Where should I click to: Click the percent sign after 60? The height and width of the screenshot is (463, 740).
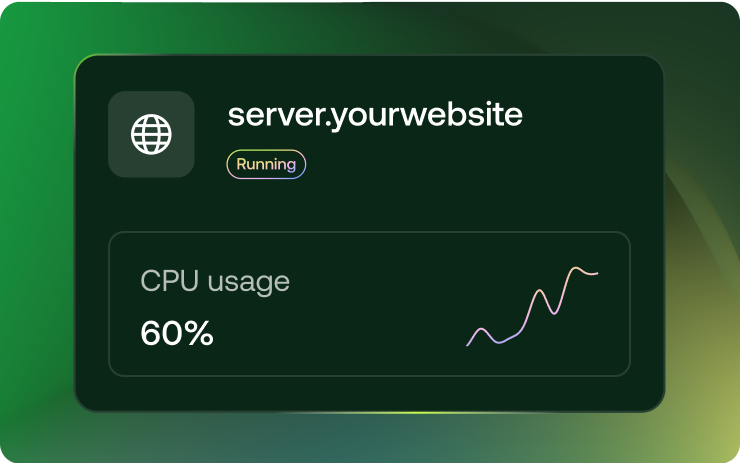[x=200, y=333]
